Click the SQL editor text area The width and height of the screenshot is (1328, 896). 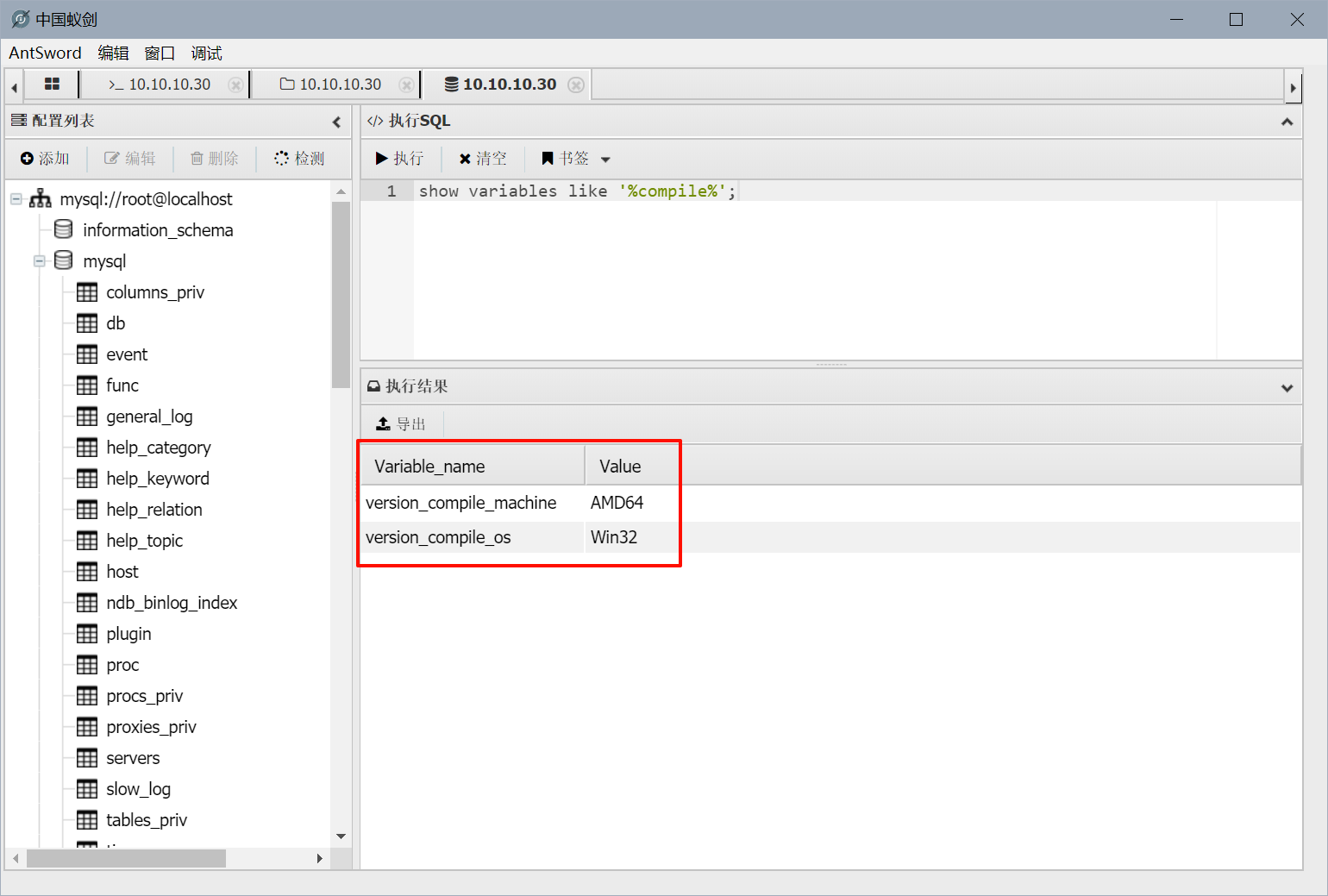pyautogui.click(x=811, y=276)
